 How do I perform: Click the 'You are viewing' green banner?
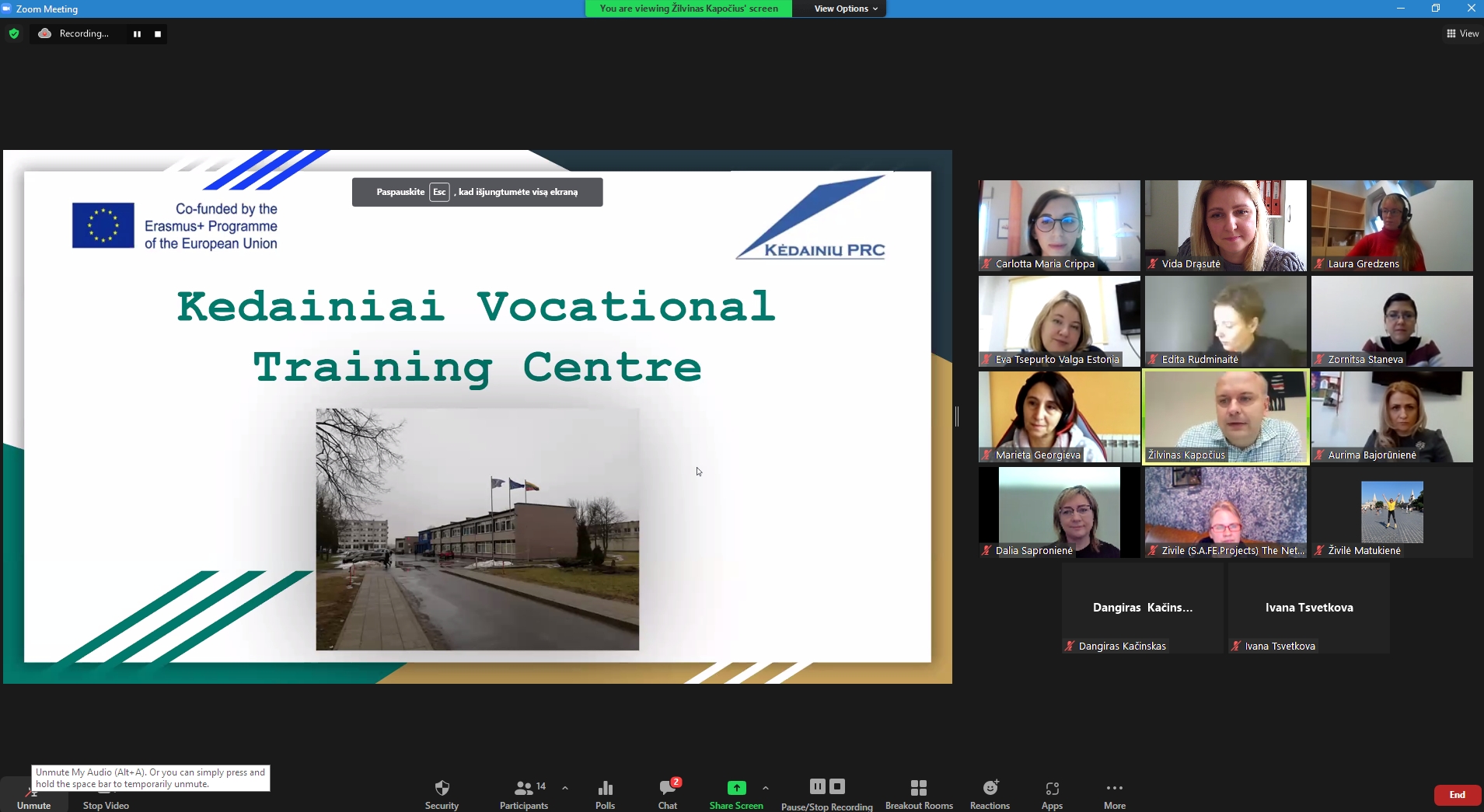pyautogui.click(x=689, y=9)
